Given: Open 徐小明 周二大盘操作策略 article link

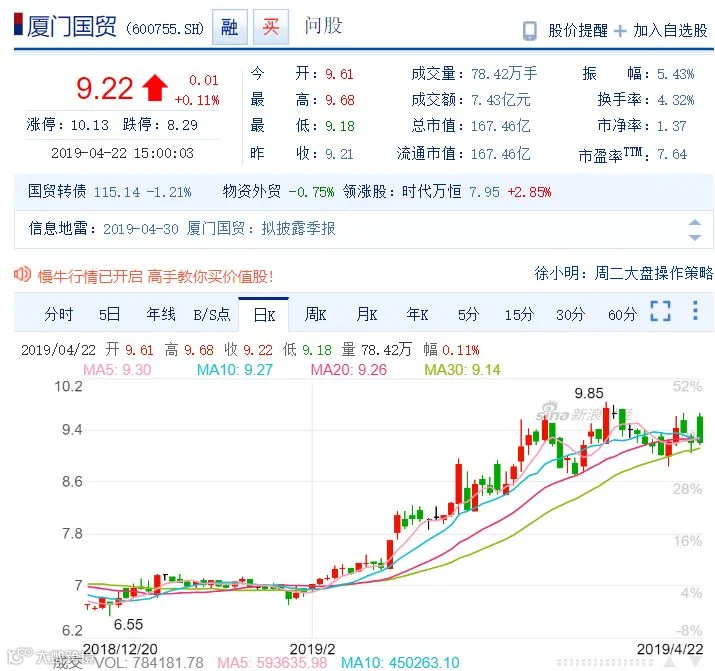Looking at the screenshot, I should click(623, 273).
